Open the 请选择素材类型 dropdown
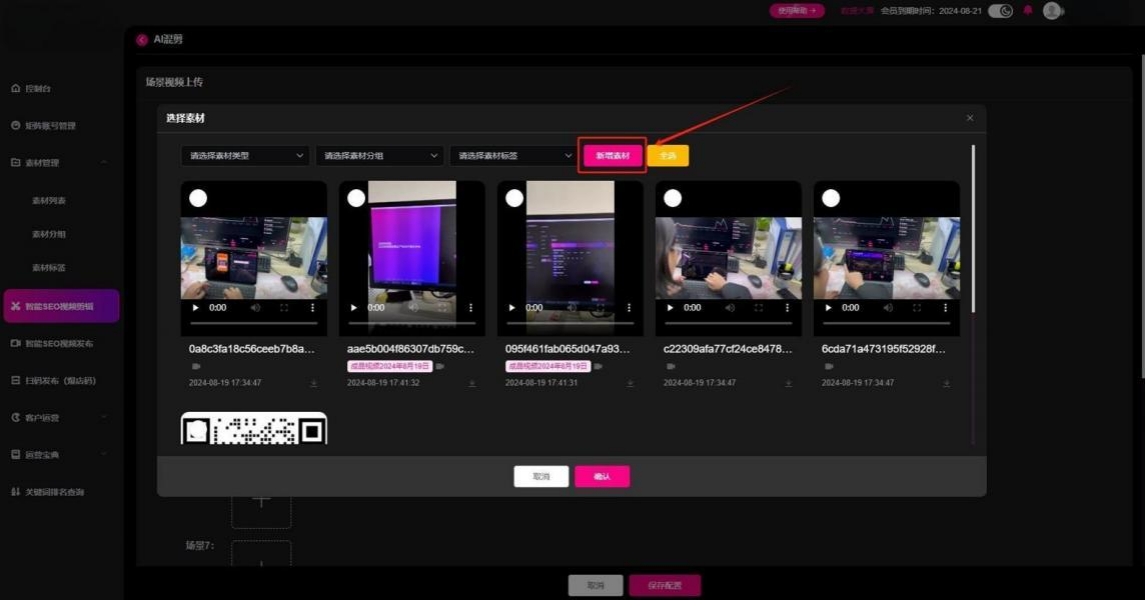The height and width of the screenshot is (600, 1145). coord(244,156)
